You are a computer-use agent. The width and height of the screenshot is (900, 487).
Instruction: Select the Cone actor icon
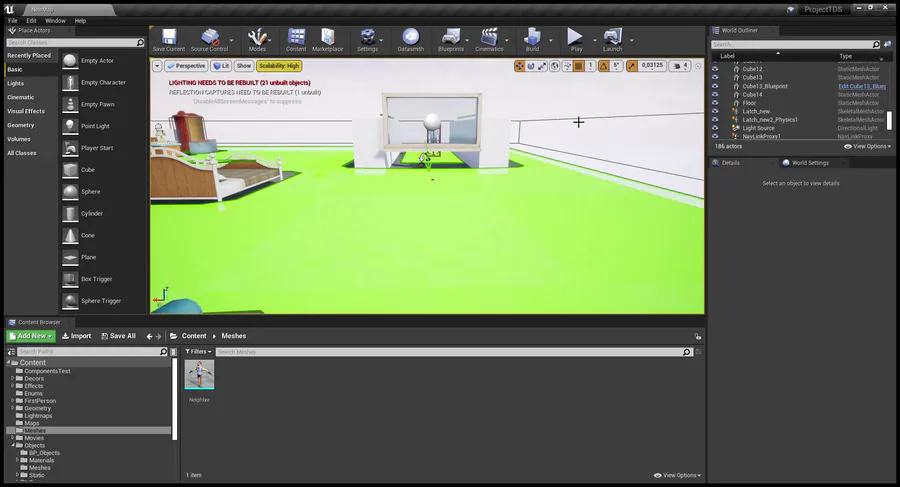pyautogui.click(x=70, y=235)
